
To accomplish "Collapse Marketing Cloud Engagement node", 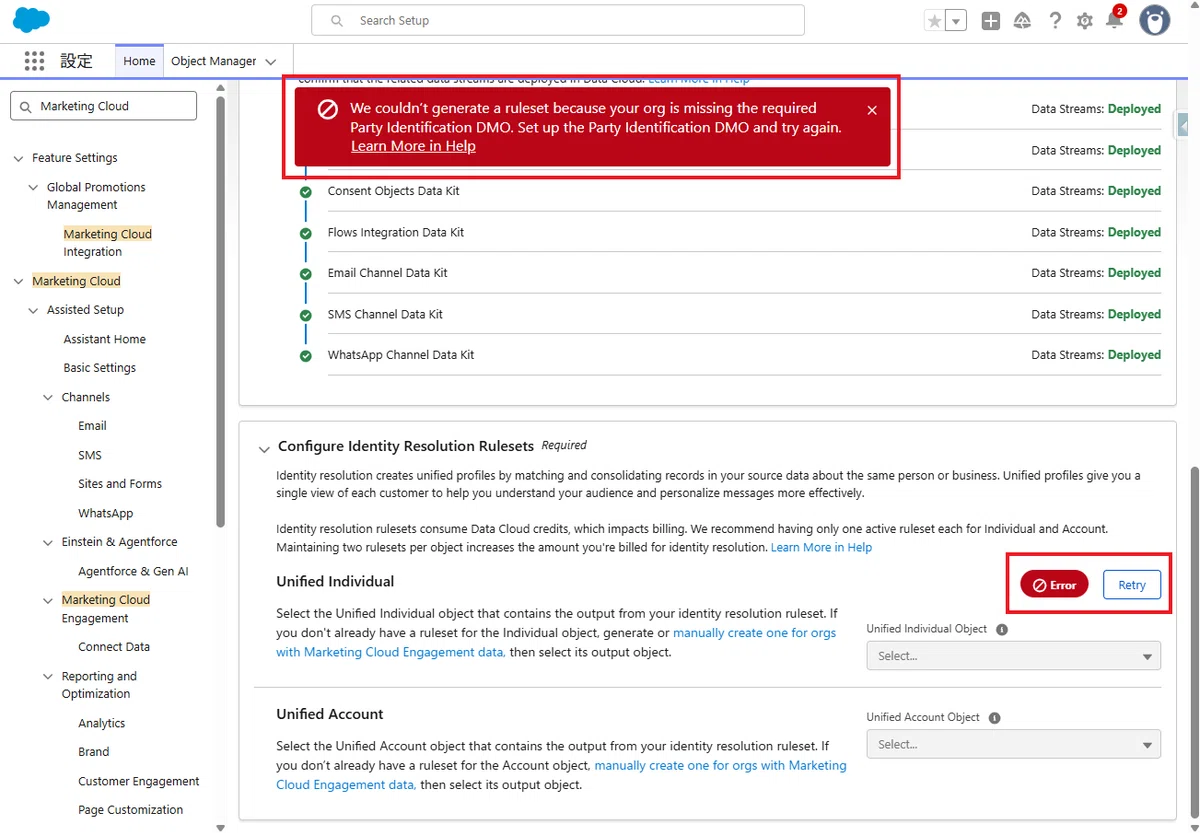I will (48, 600).
